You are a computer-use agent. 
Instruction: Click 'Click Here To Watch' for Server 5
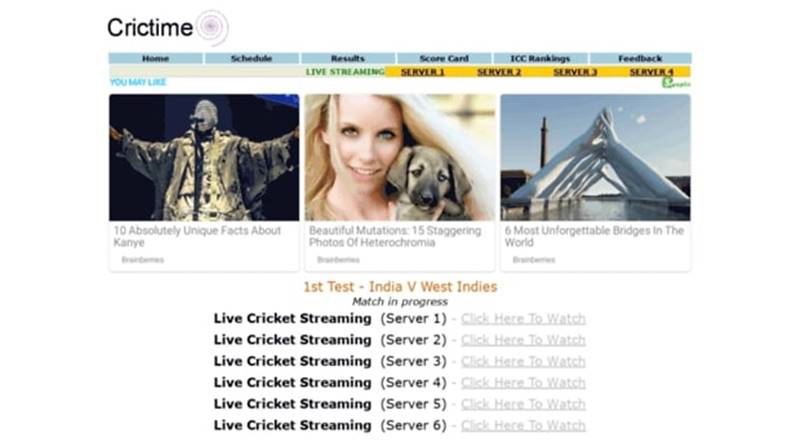[x=523, y=404]
